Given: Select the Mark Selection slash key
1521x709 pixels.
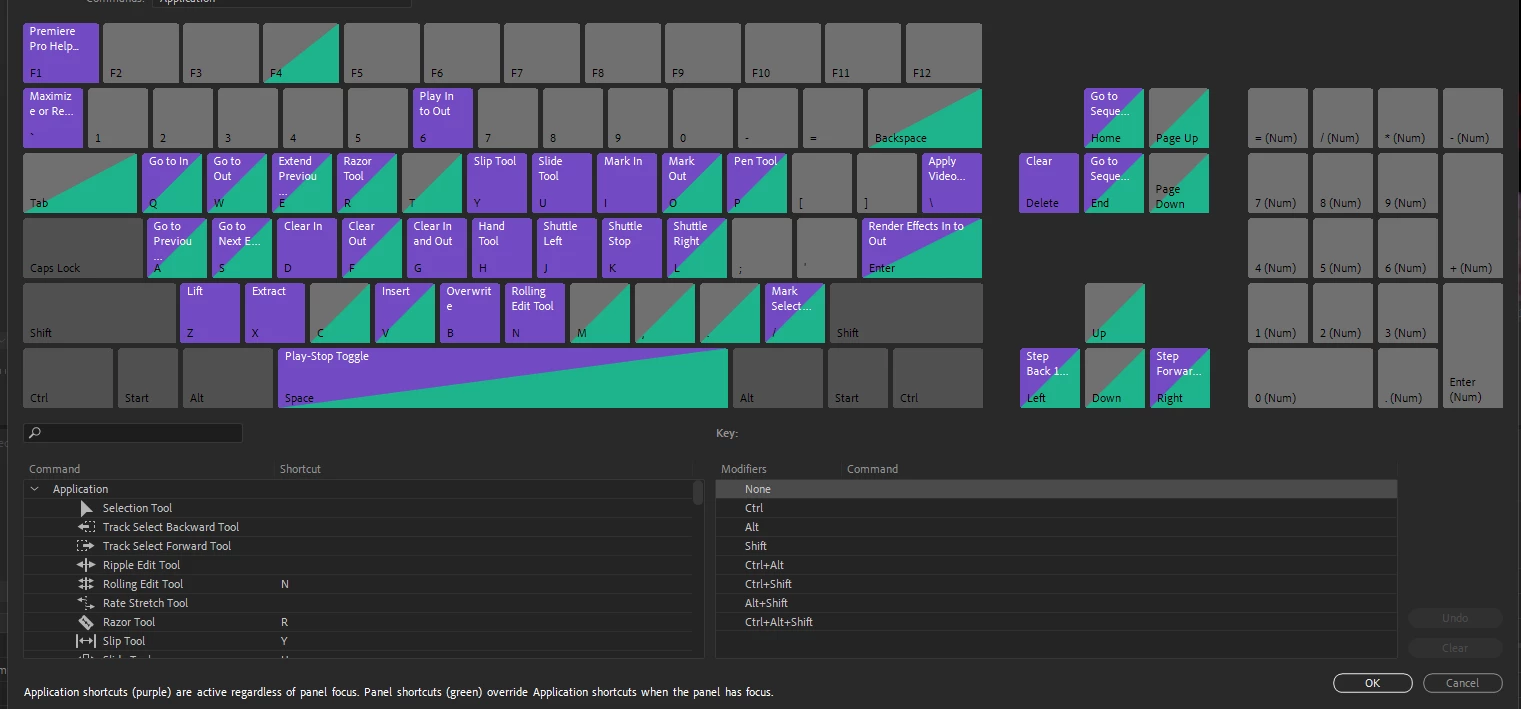Looking at the screenshot, I should (795, 313).
